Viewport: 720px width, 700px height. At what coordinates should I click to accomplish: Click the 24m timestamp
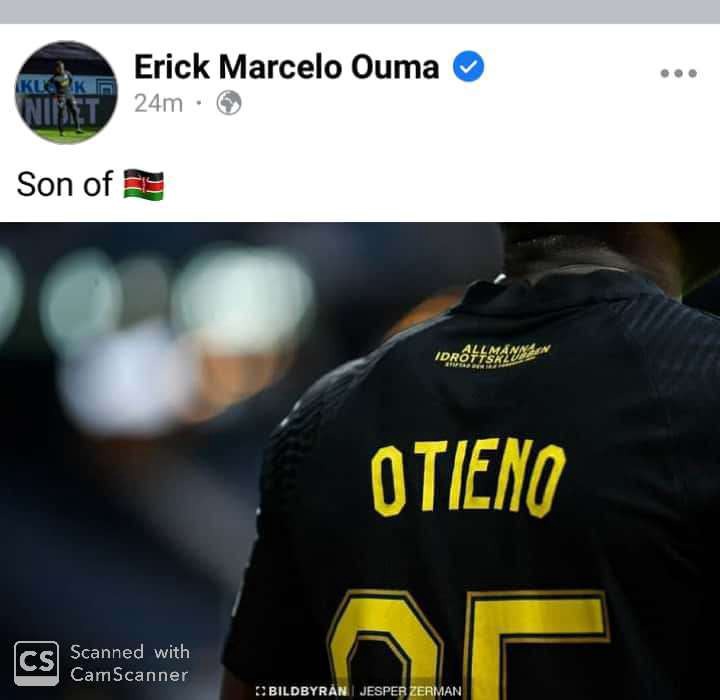pos(158,103)
